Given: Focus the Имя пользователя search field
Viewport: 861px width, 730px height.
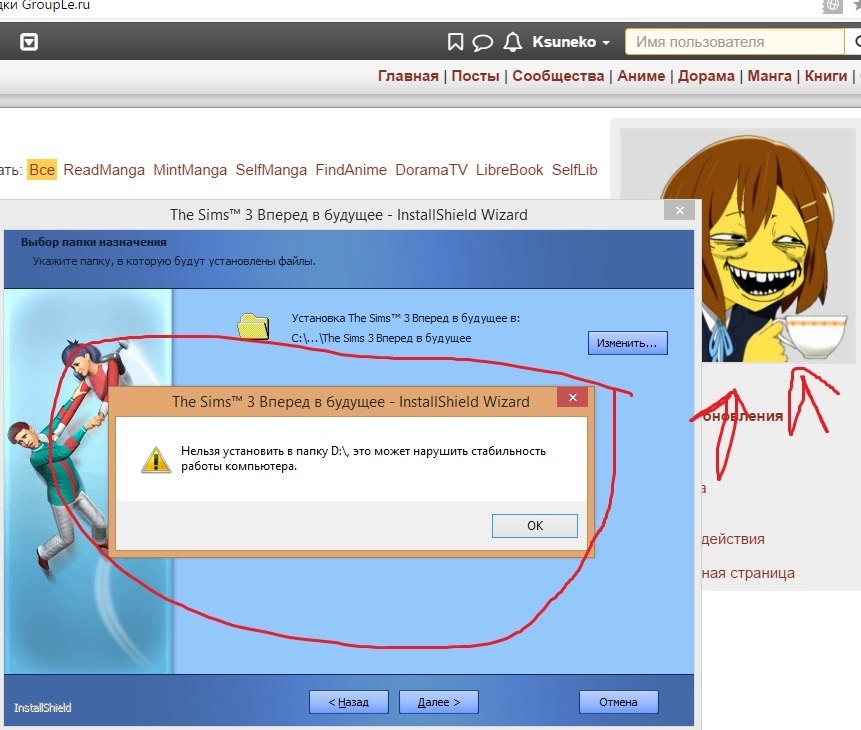Looking at the screenshot, I should 734,42.
